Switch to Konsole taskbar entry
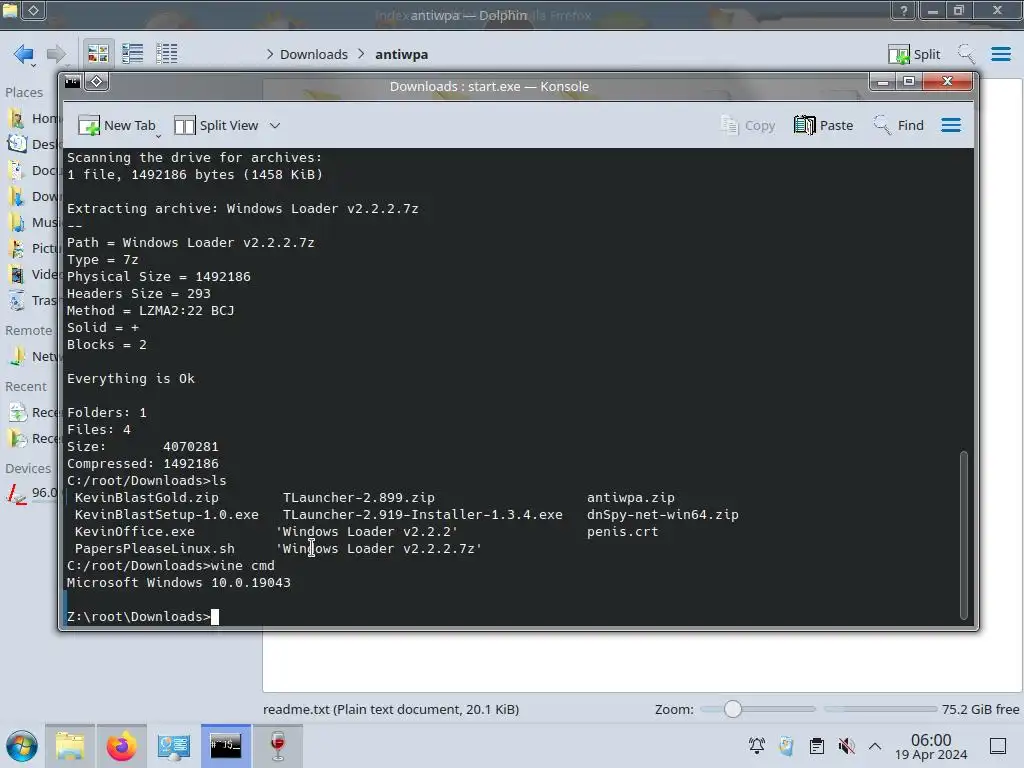Image resolution: width=1024 pixels, height=768 pixels. 226,746
